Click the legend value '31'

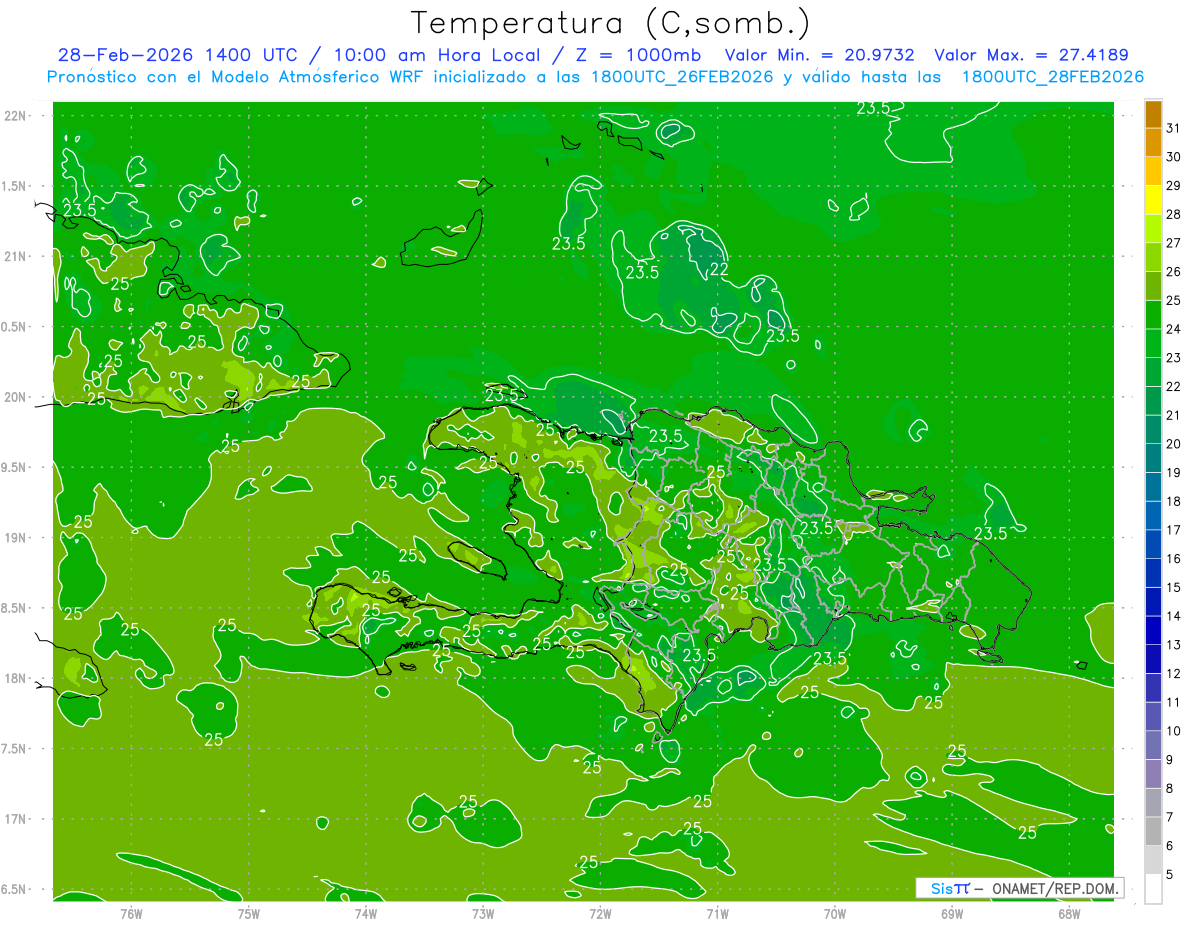[x=1174, y=128]
